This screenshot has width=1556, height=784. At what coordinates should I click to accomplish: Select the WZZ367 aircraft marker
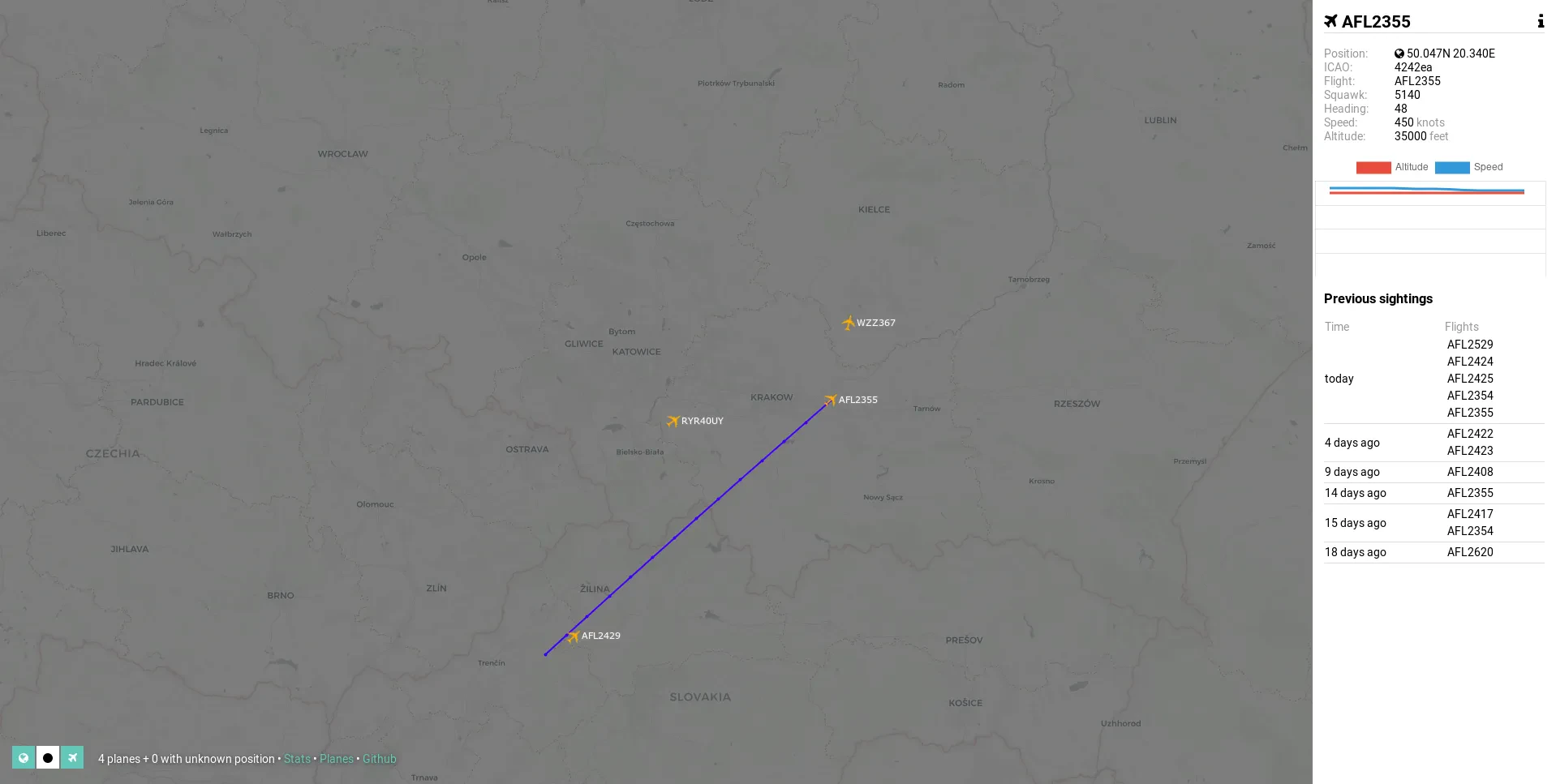pyautogui.click(x=848, y=323)
